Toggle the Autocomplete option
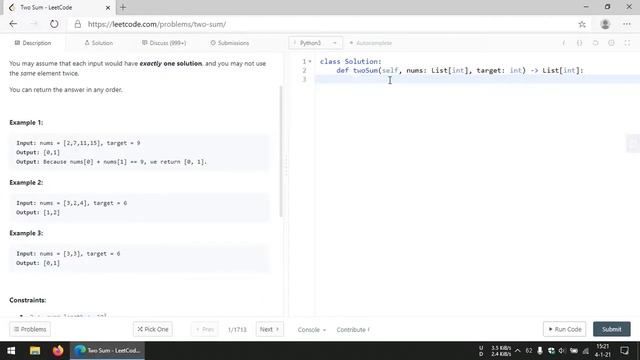This screenshot has width=640, height=360. point(371,43)
